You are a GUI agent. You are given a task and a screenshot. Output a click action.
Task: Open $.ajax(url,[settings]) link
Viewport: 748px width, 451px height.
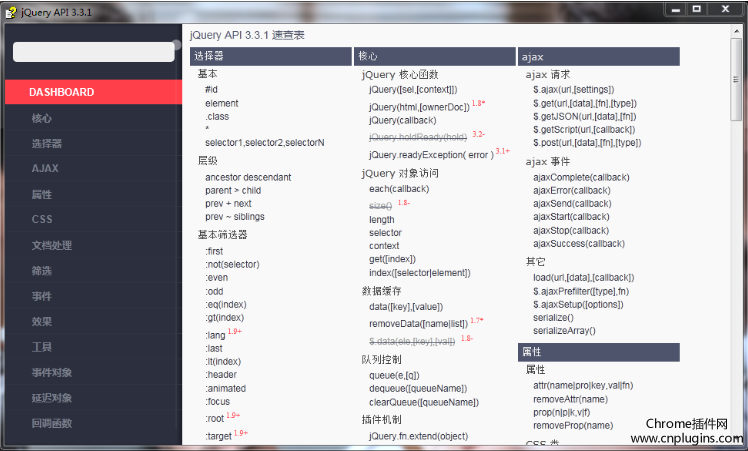574,90
